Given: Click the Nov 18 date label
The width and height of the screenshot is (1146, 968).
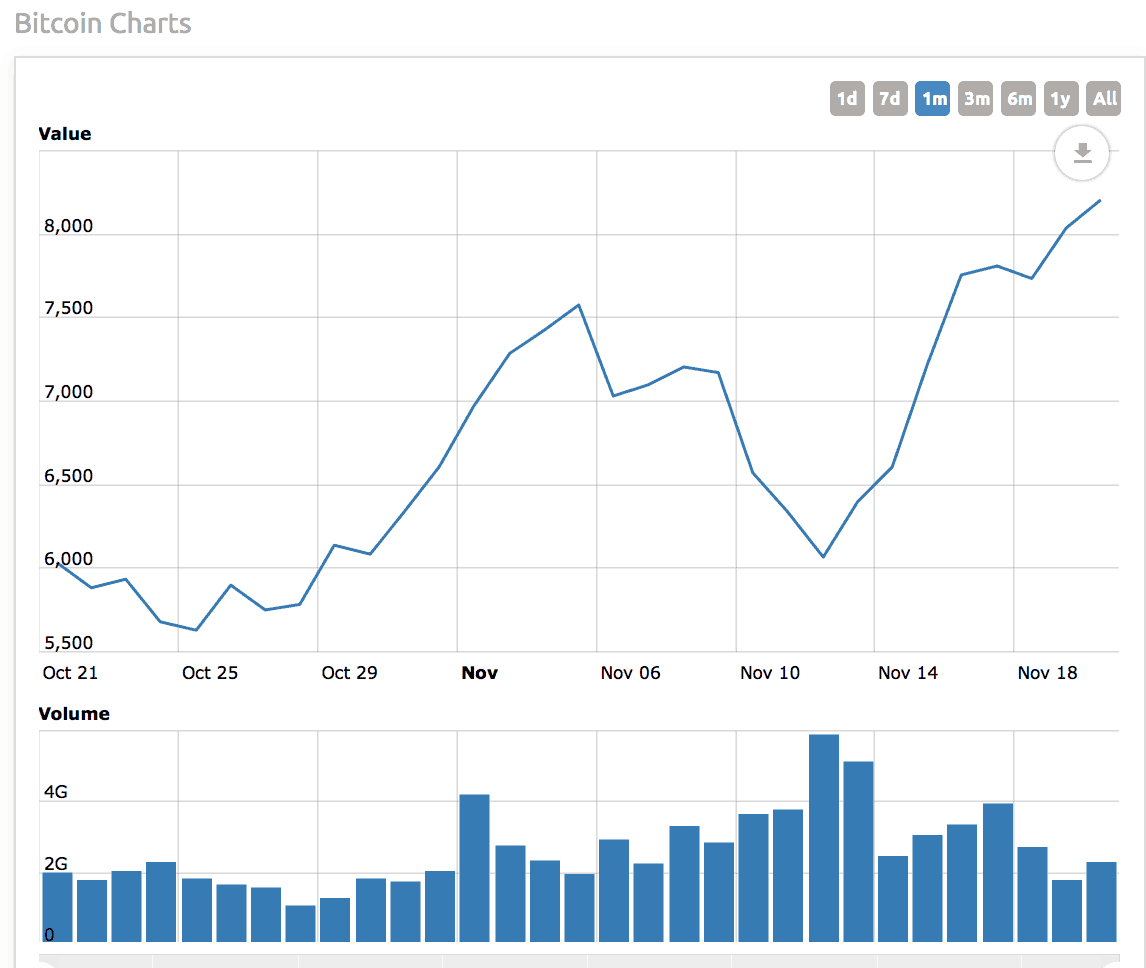Looking at the screenshot, I should pyautogui.click(x=1047, y=673).
